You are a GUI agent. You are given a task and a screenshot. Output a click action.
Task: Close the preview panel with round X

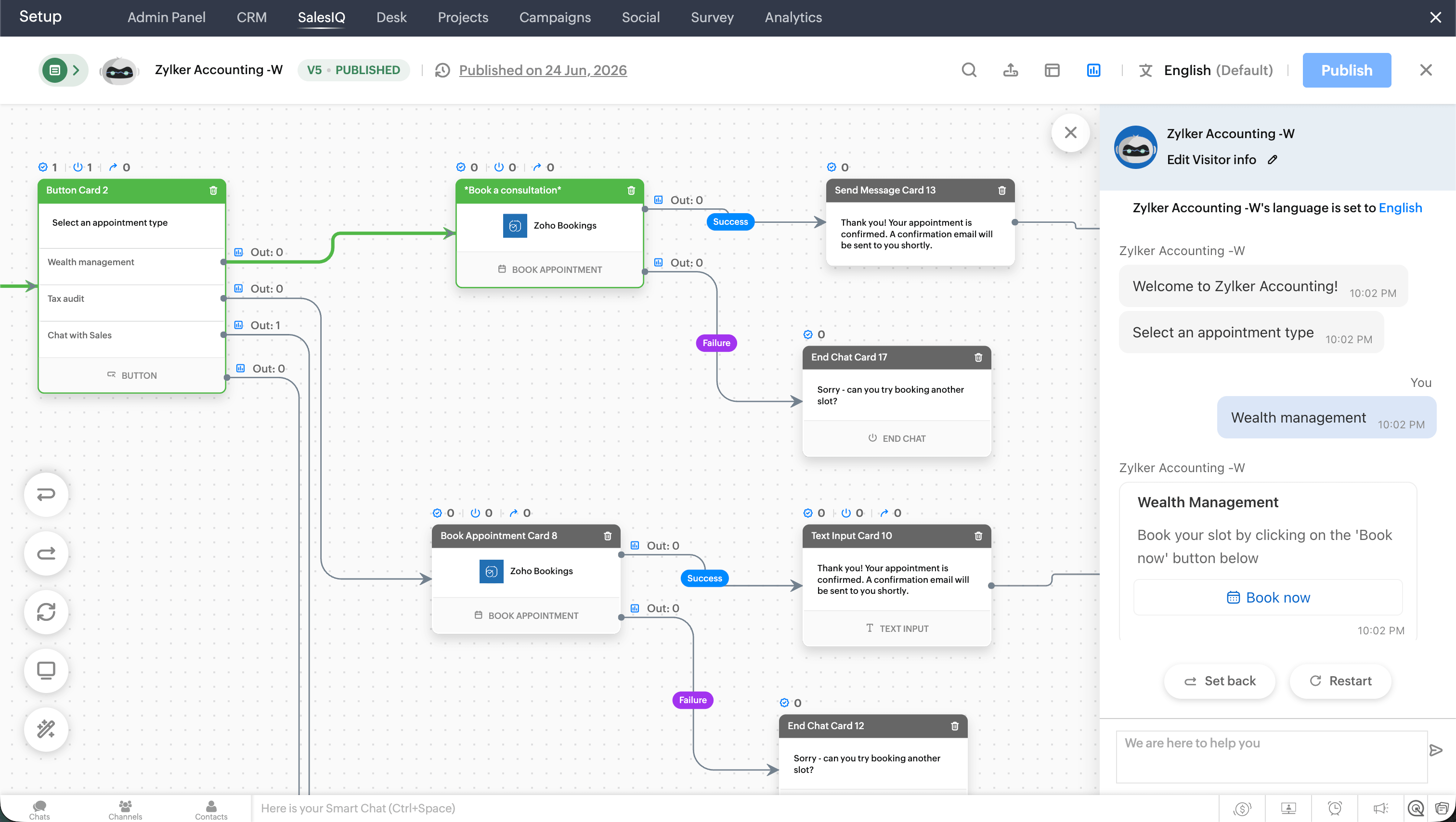pos(1070,133)
